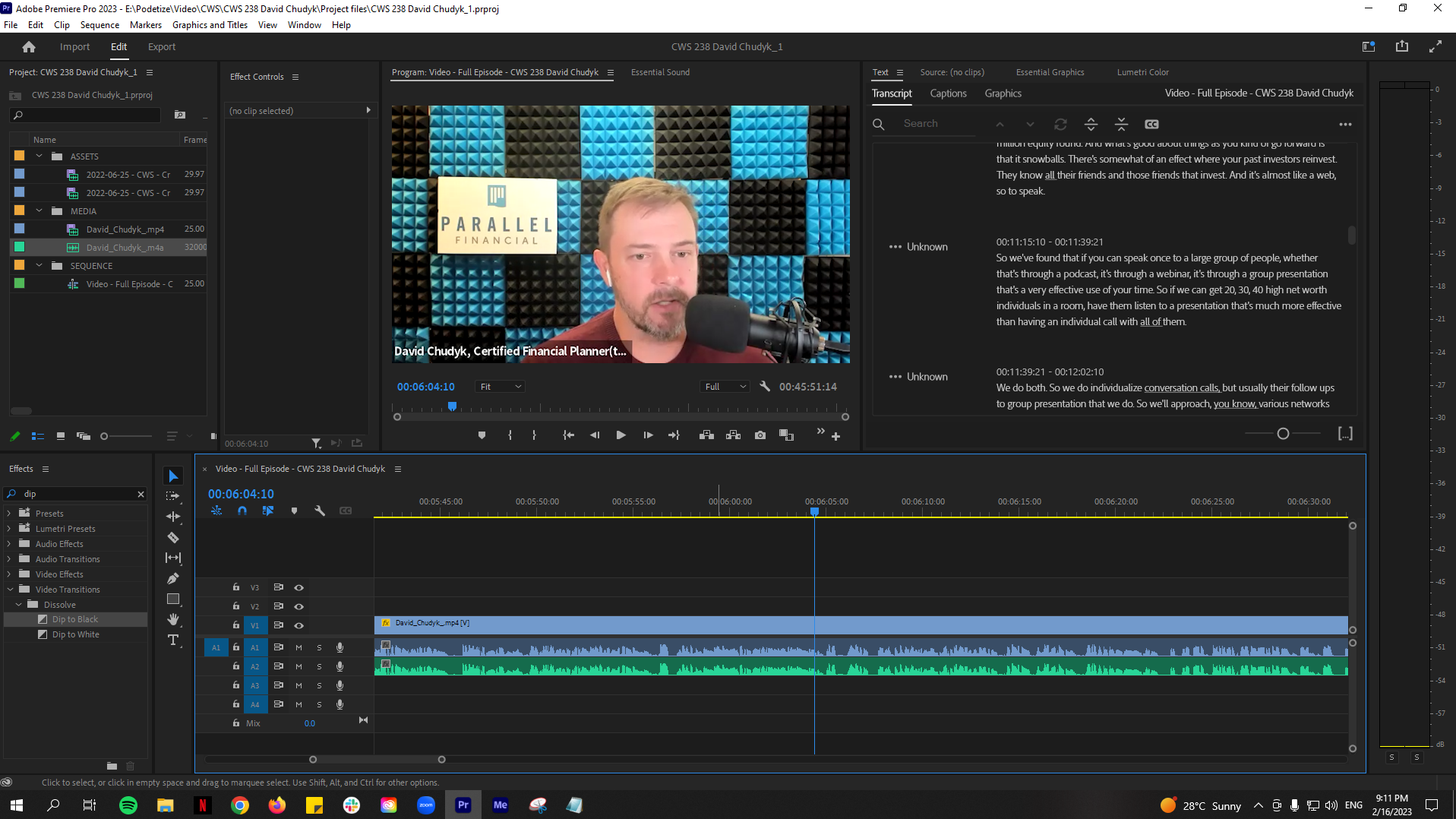Screen dimensions: 1456x819
Task: Open the Button Editor plus icon
Action: pyautogui.click(x=835, y=436)
